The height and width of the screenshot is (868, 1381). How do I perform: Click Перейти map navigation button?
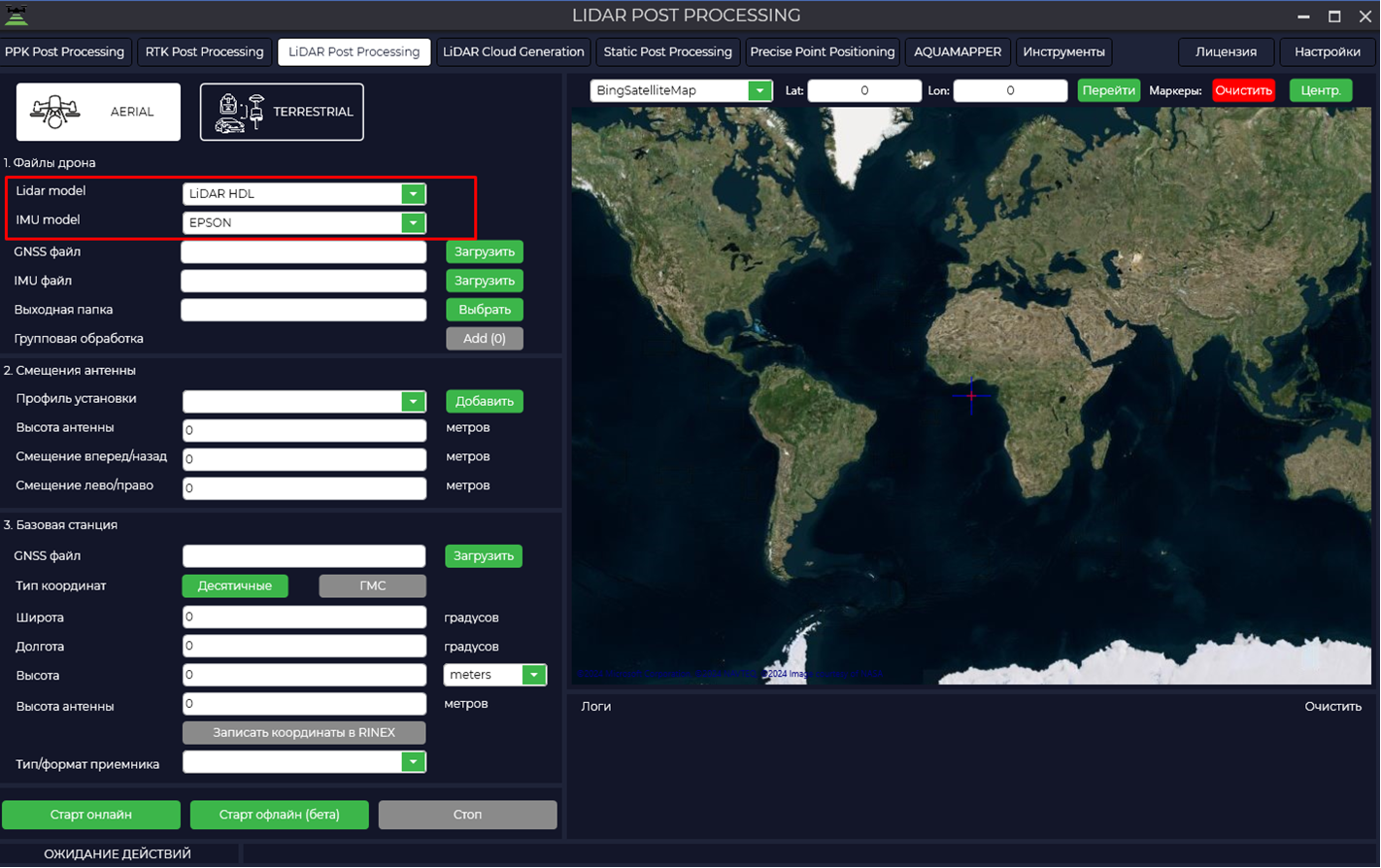click(1108, 90)
